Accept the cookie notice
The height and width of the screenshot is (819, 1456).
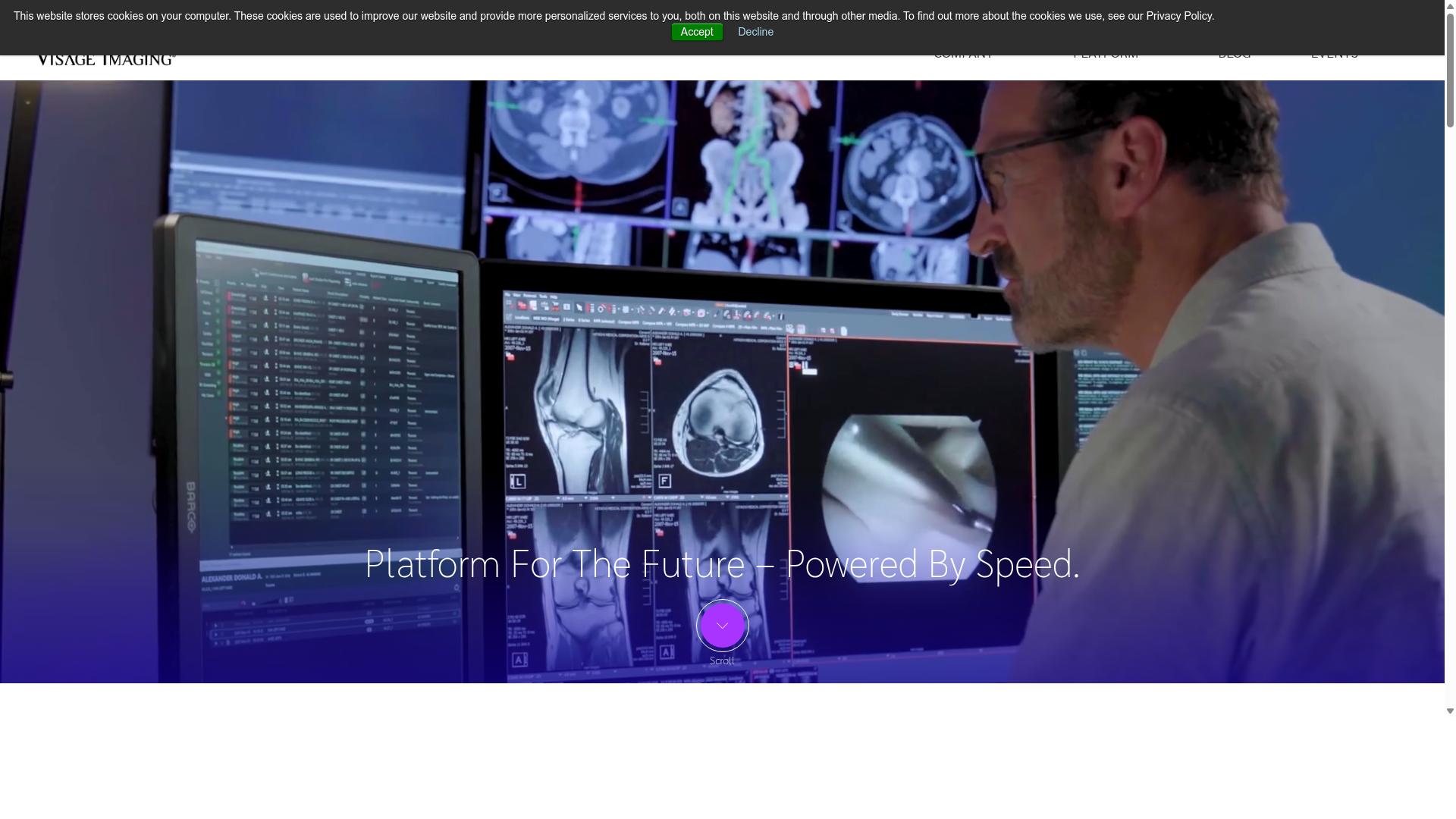697,32
